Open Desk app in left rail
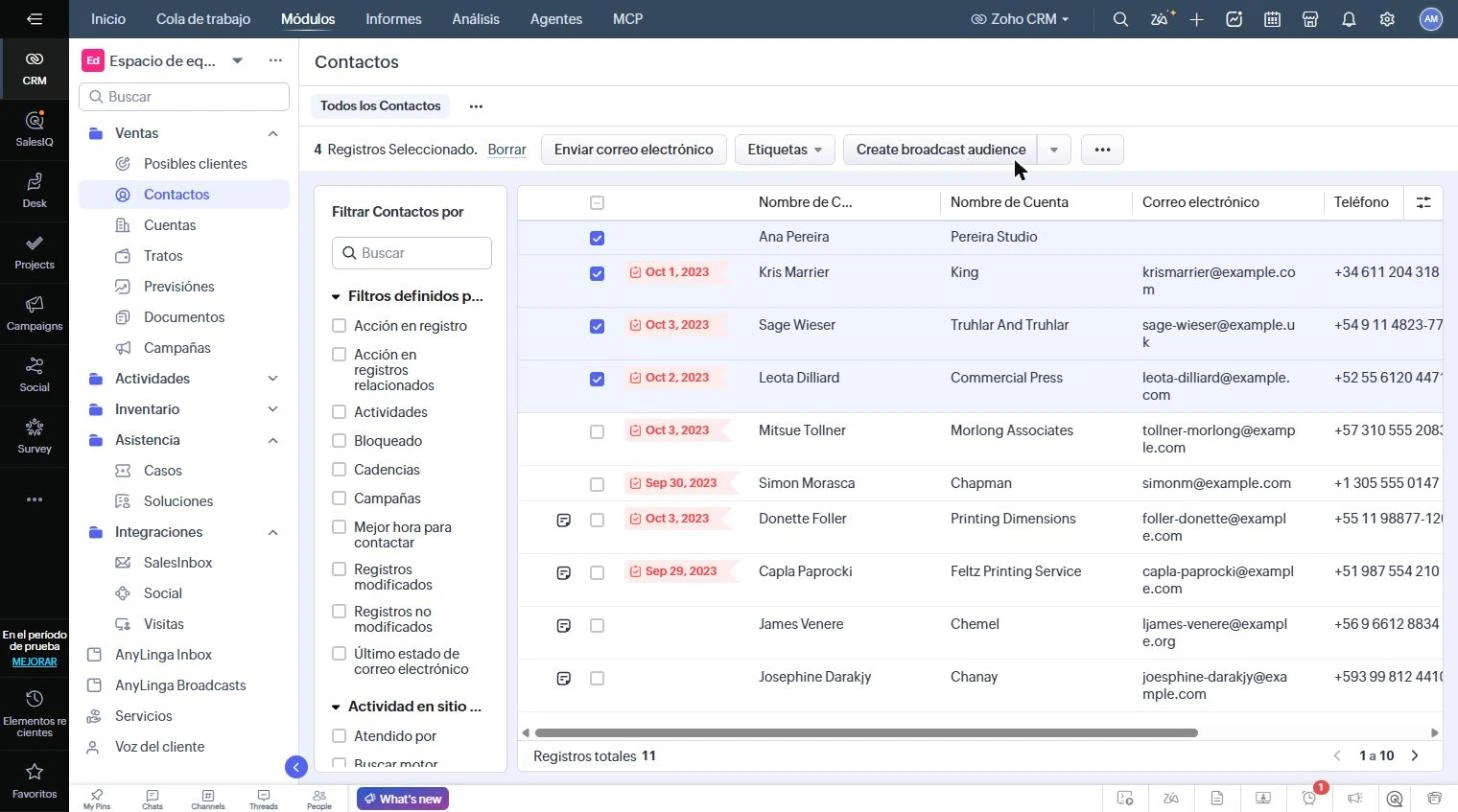This screenshot has width=1458, height=812. pos(34,190)
